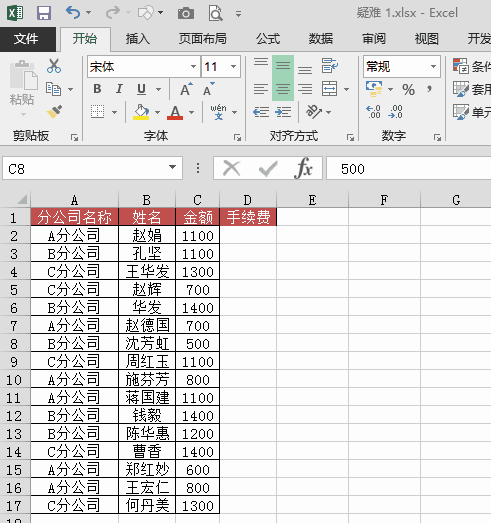Switch to the 页面布局 Page Layout tab
Viewport: 491px width, 523px height.
[x=202, y=39]
